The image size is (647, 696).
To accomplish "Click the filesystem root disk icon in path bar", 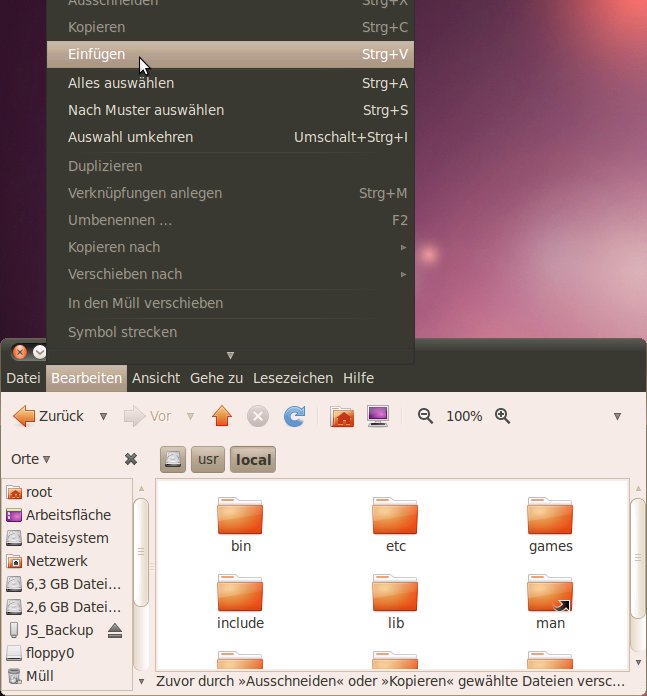I will (174, 460).
